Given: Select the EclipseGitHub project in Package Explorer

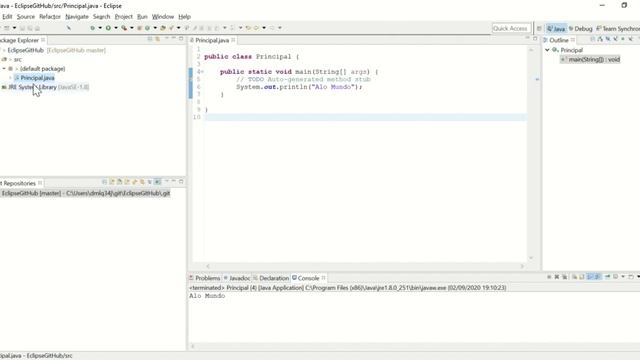Looking at the screenshot, I should [25, 50].
